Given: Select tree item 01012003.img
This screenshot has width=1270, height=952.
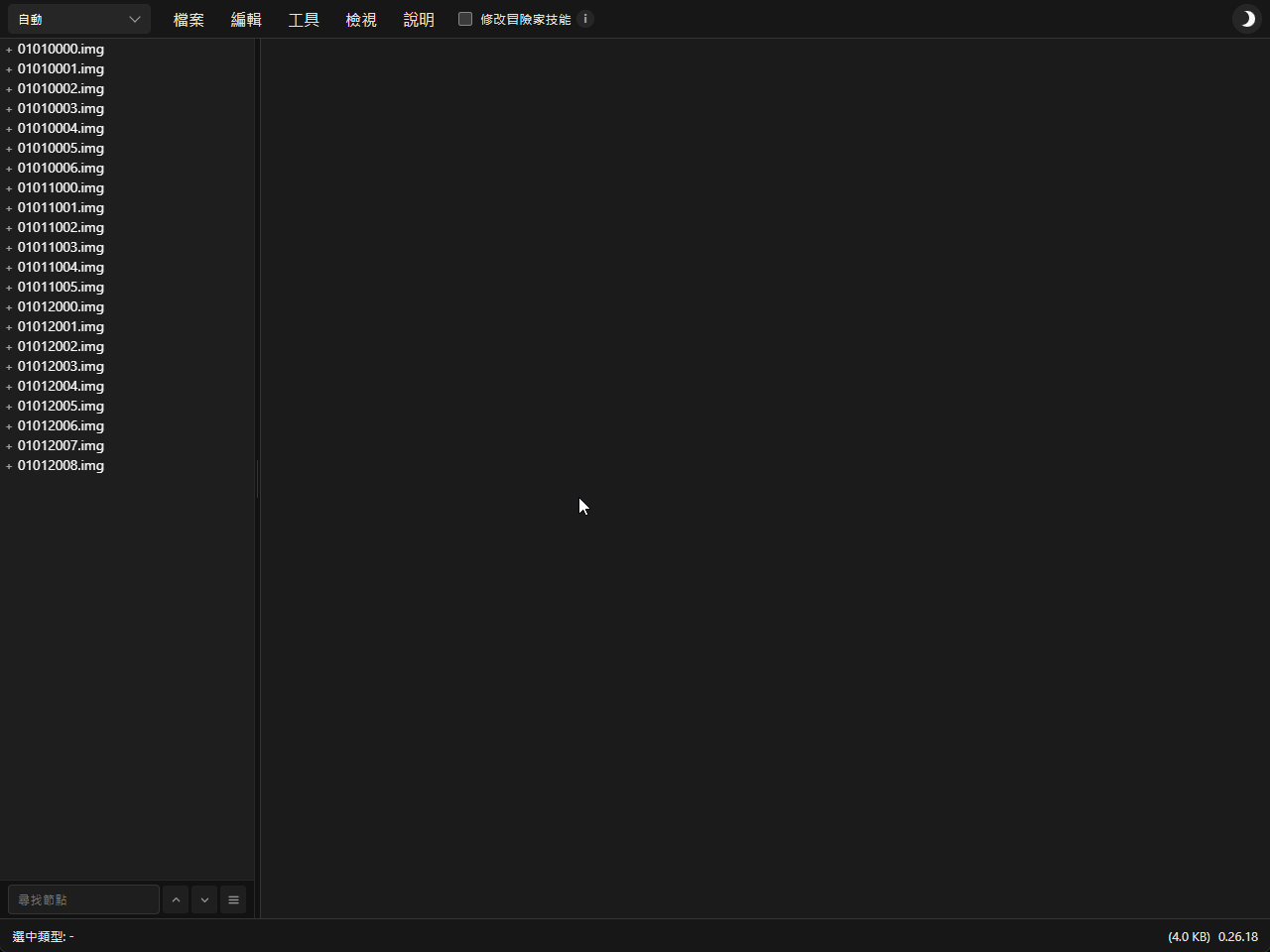Looking at the screenshot, I should point(61,366).
